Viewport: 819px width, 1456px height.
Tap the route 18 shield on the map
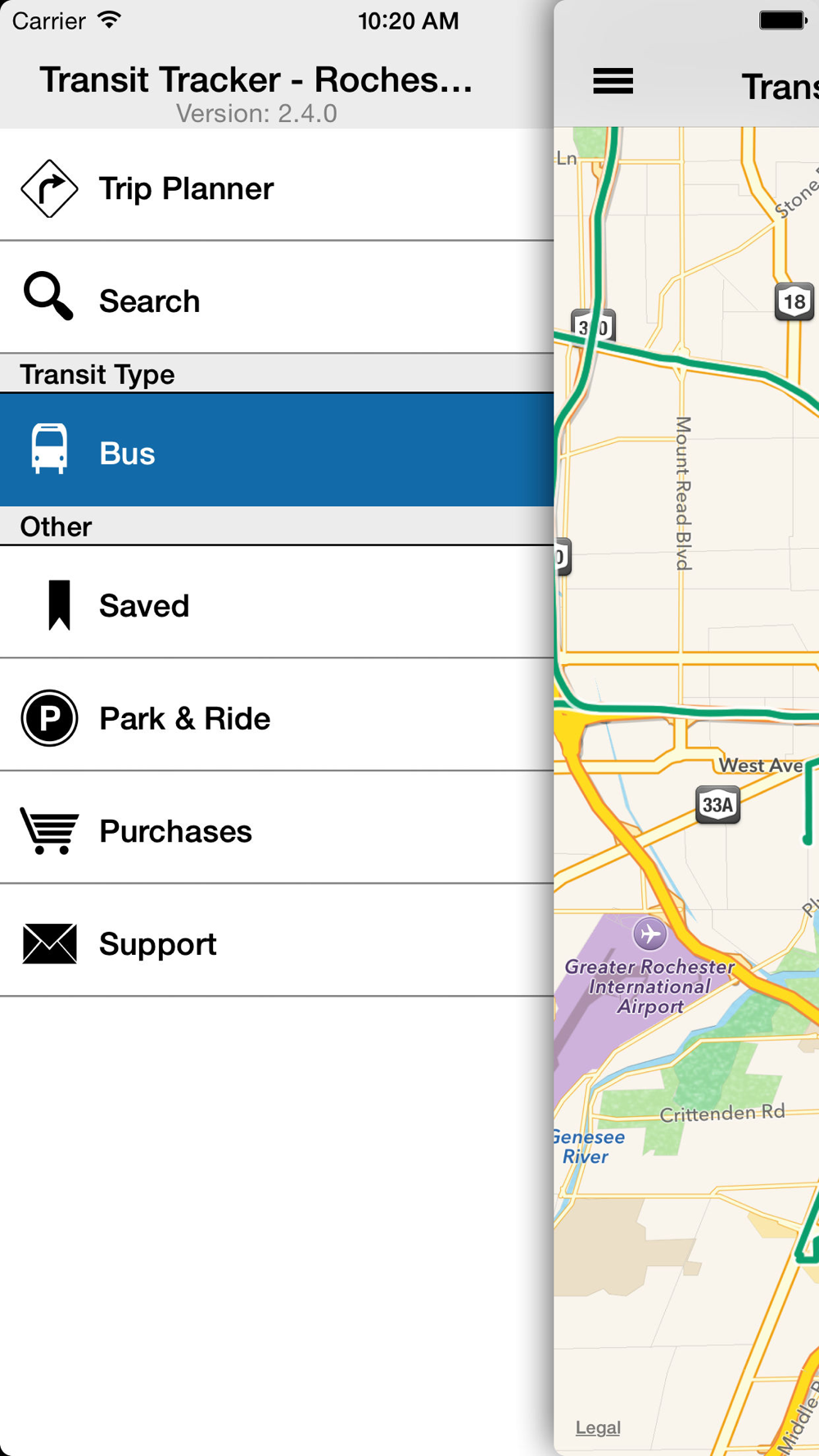[794, 301]
